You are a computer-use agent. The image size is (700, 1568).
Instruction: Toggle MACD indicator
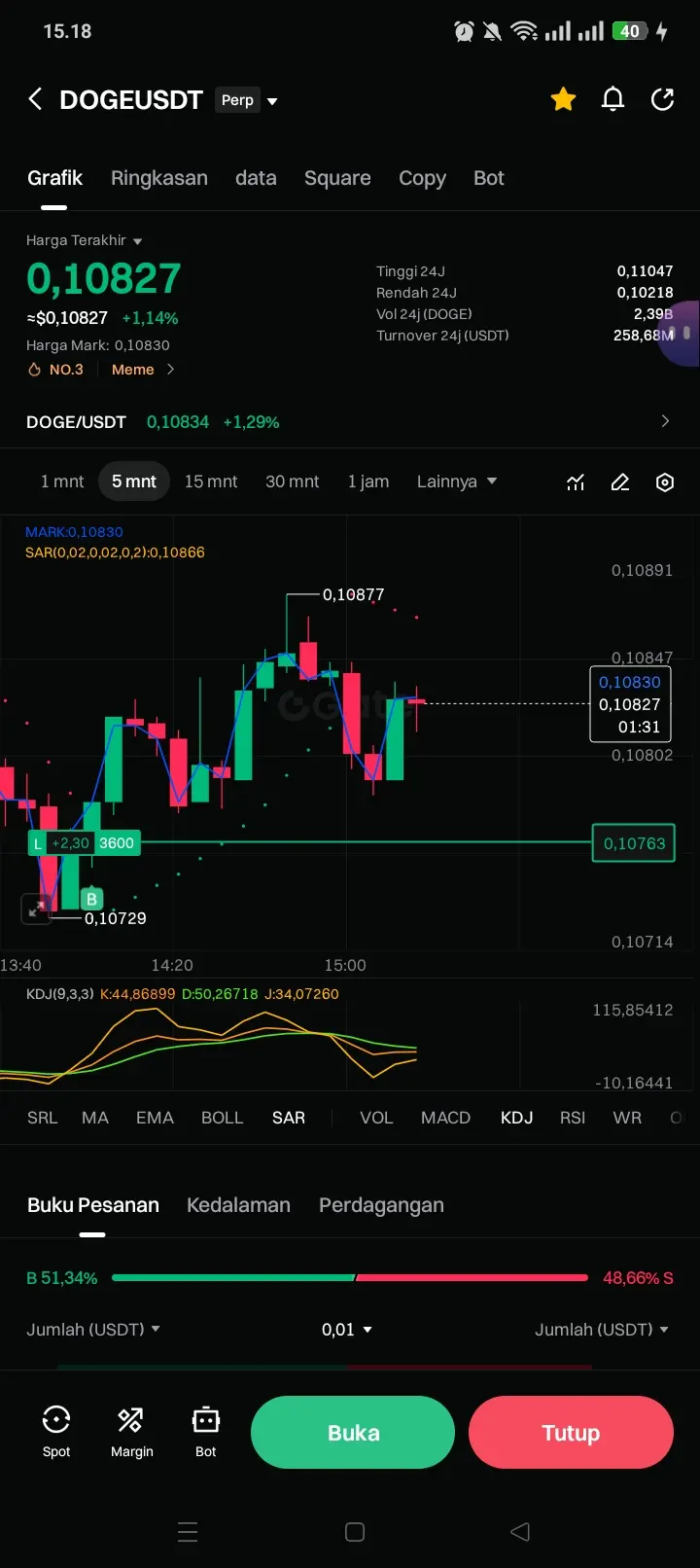tap(445, 1118)
